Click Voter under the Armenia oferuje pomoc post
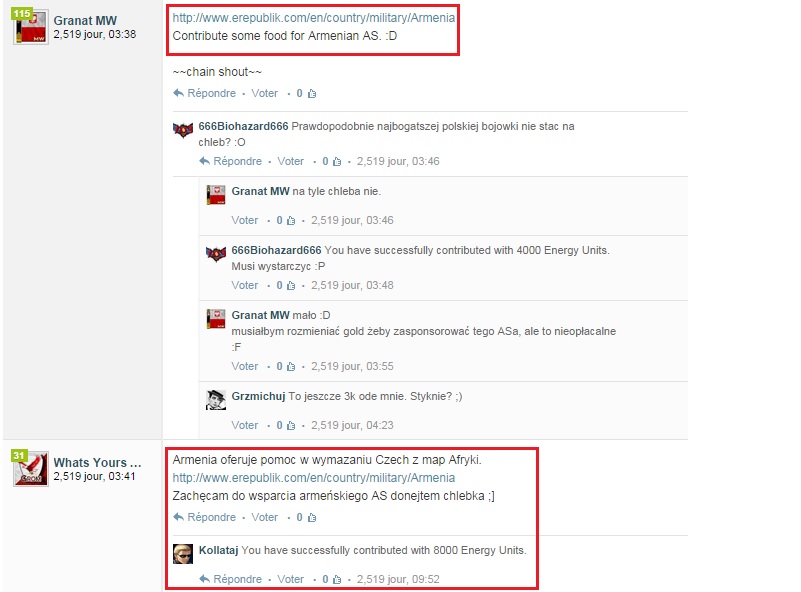 click(x=265, y=517)
